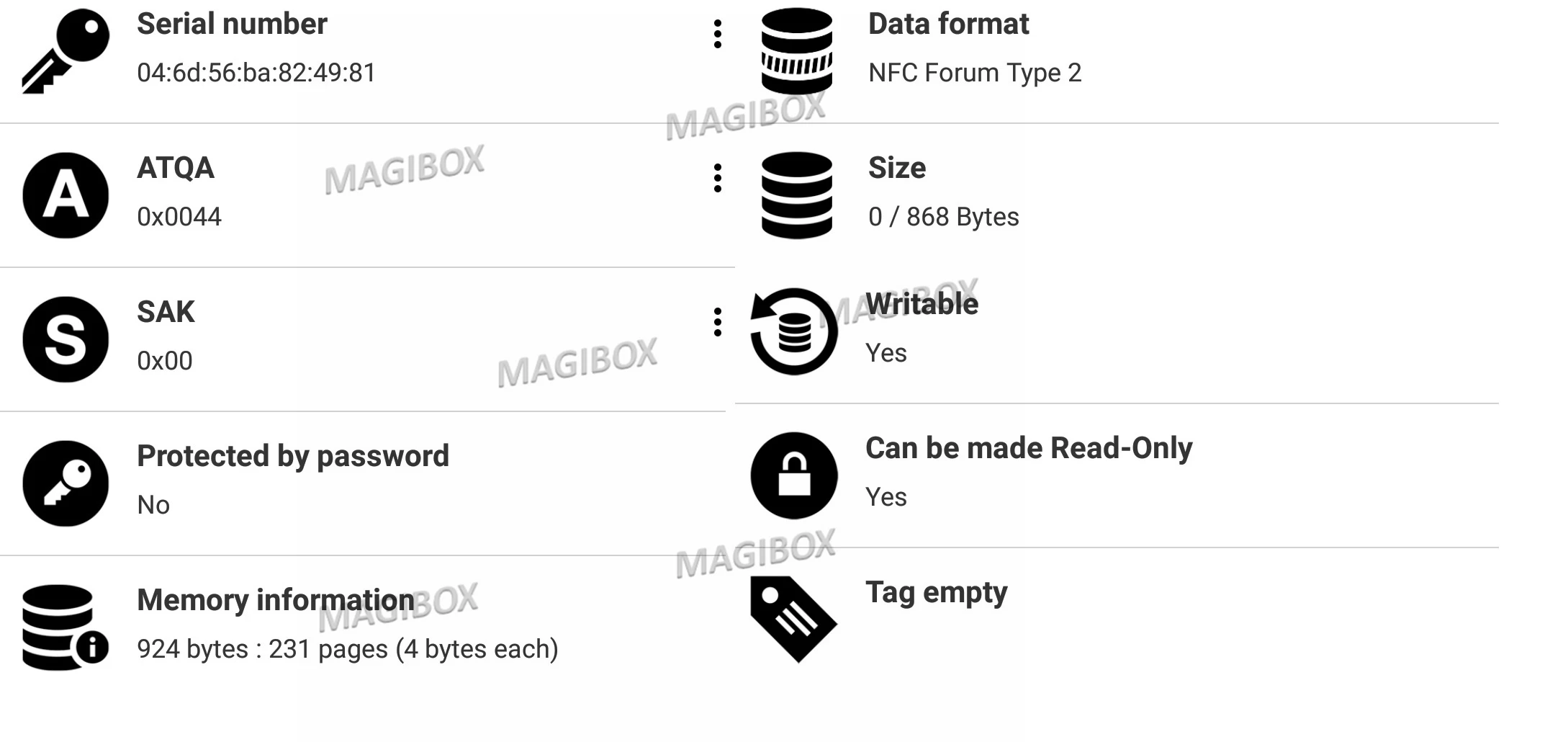The width and height of the screenshot is (1568, 742).
Task: Click the Data format database icon
Action: pos(796,50)
